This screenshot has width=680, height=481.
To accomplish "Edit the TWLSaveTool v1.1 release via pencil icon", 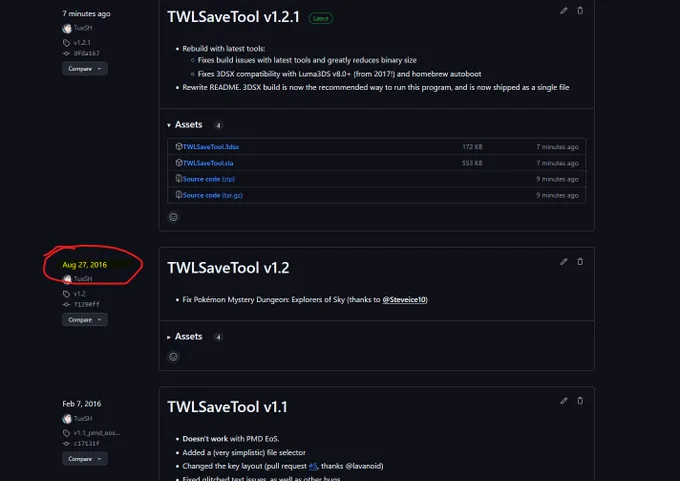I will (563, 401).
